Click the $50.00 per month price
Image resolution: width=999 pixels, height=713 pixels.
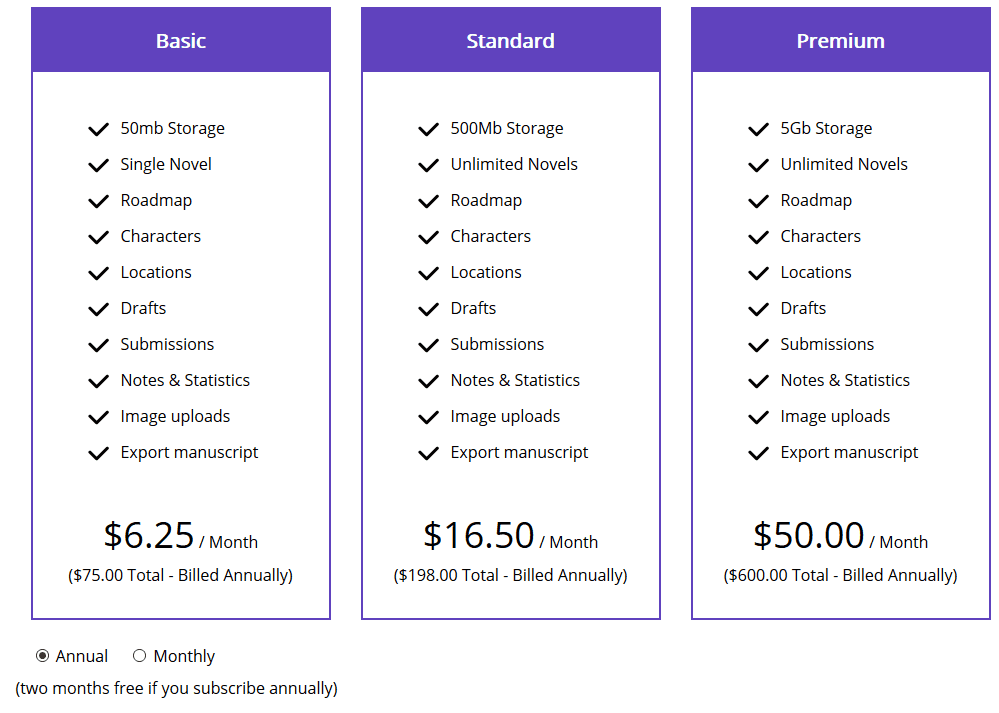click(x=809, y=535)
